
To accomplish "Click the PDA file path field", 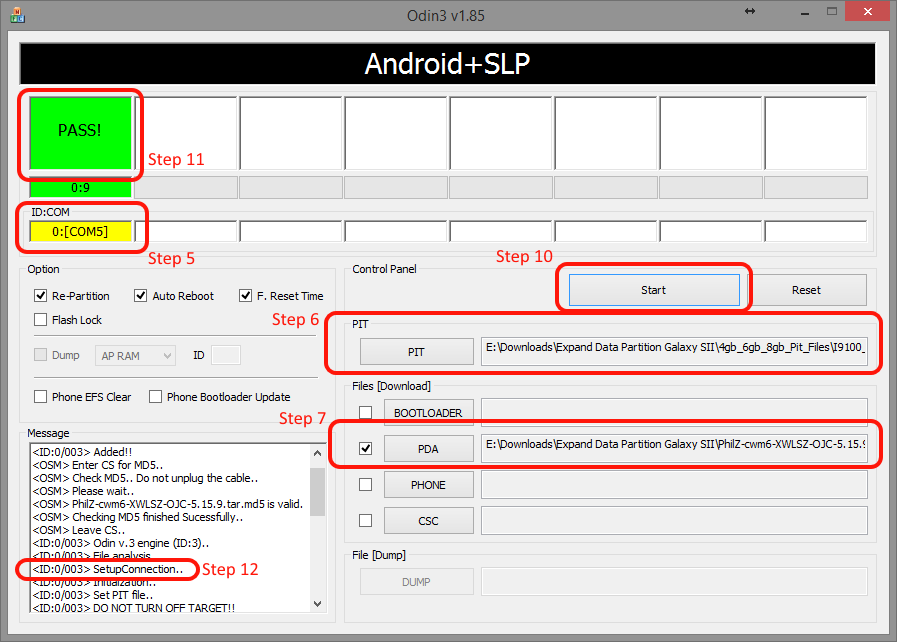I will pos(674,448).
